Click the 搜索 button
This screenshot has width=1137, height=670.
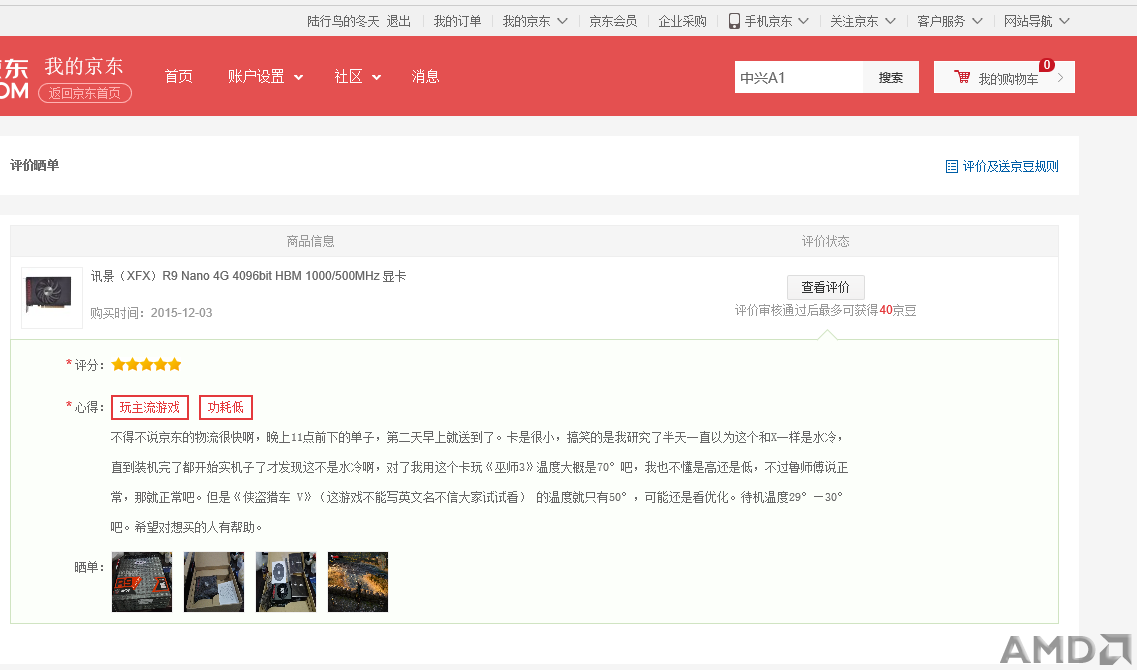(x=890, y=78)
